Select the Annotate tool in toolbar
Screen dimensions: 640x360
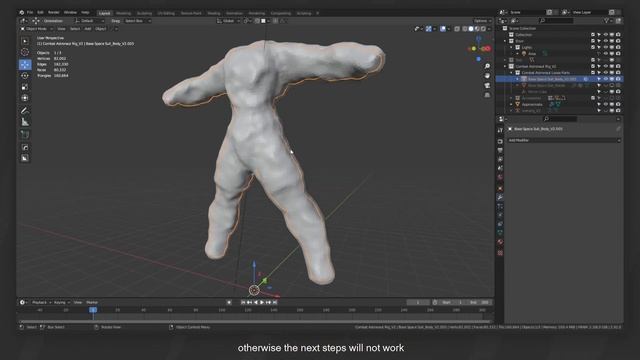click(x=25, y=111)
